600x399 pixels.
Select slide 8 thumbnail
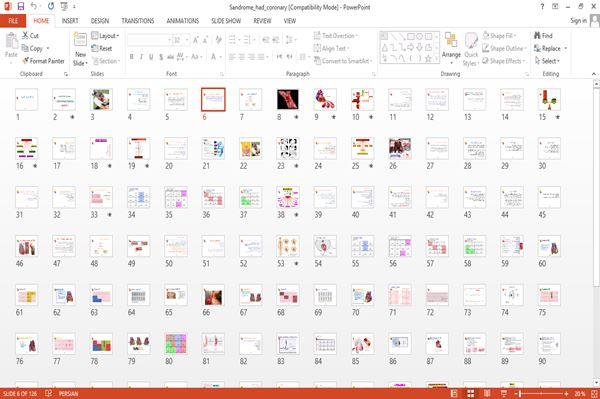288,99
